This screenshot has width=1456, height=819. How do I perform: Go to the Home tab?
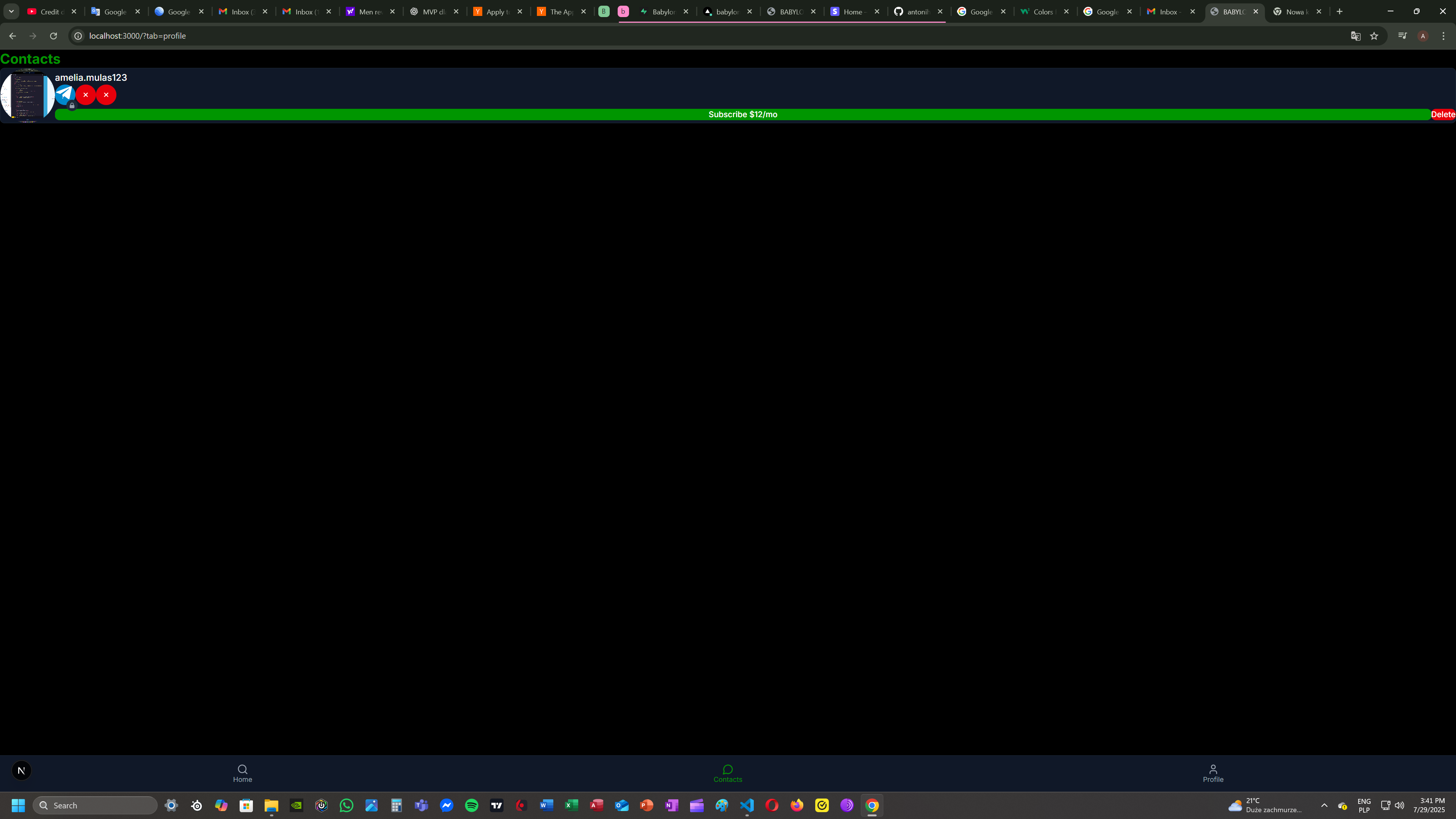[x=243, y=773]
